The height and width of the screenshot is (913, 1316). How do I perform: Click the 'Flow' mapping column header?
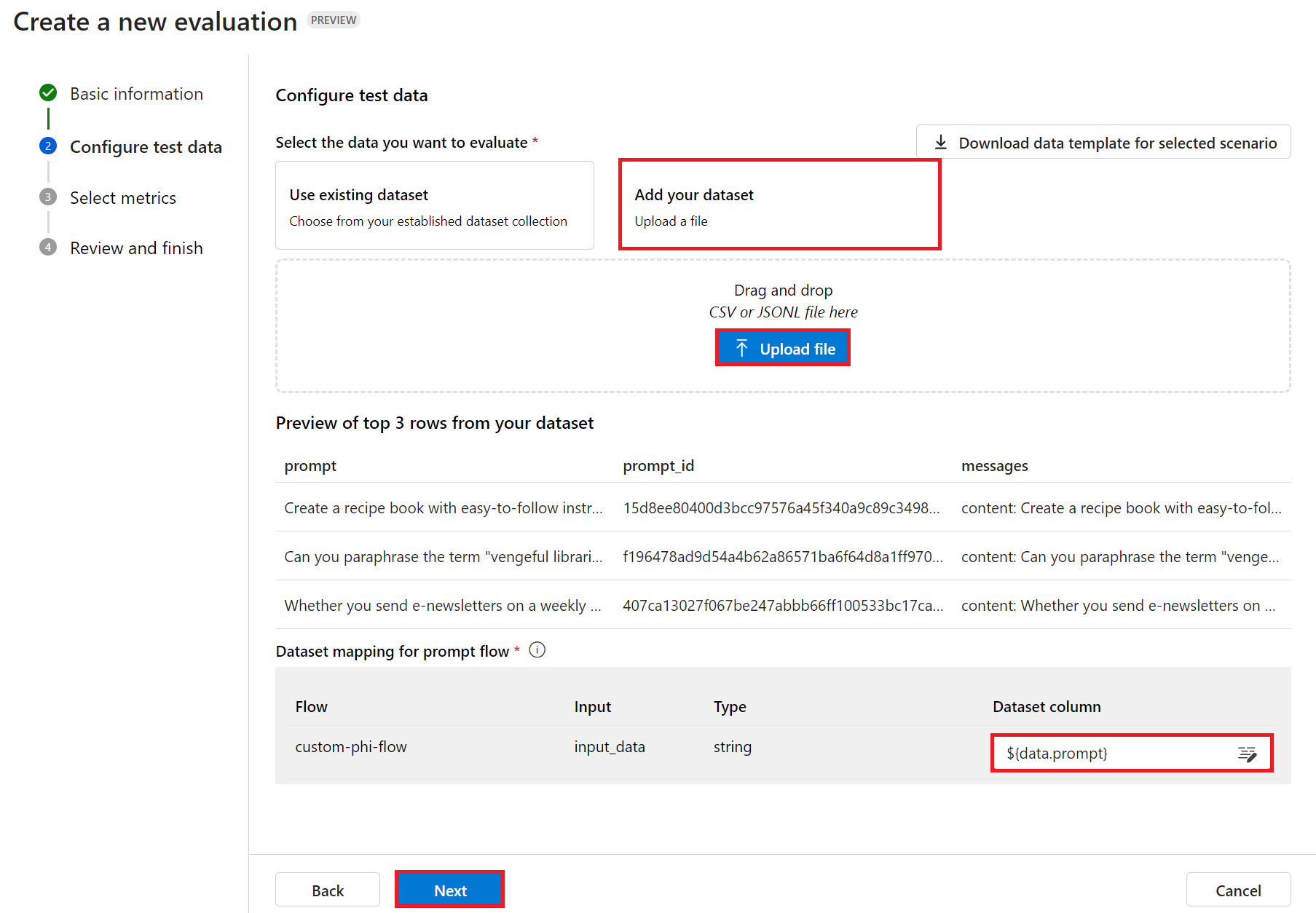coord(311,707)
